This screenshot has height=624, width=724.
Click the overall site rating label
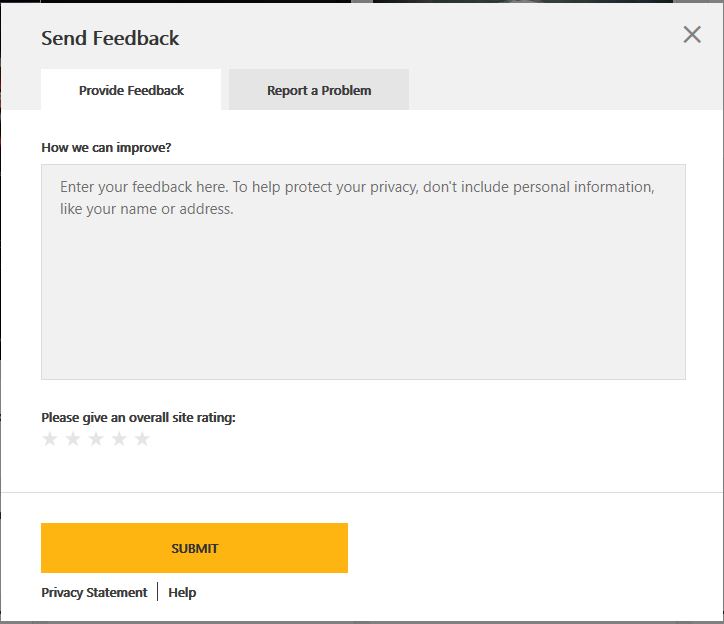pyautogui.click(x=139, y=418)
